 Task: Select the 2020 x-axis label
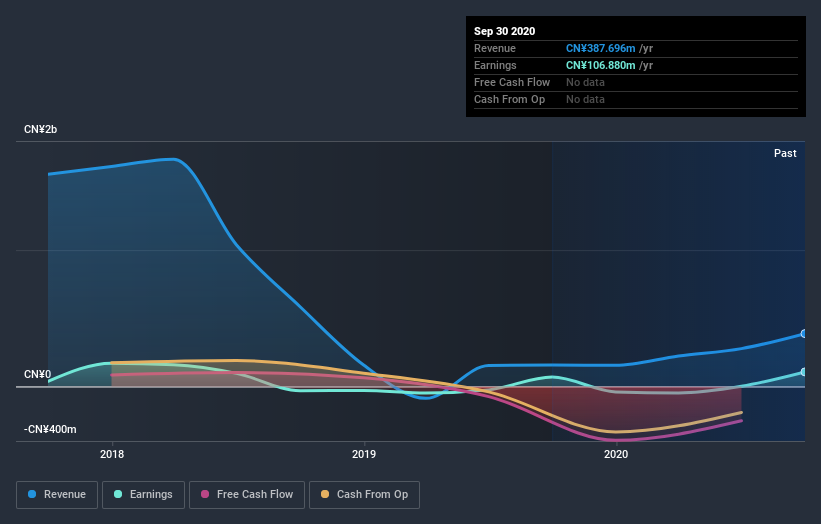click(616, 454)
